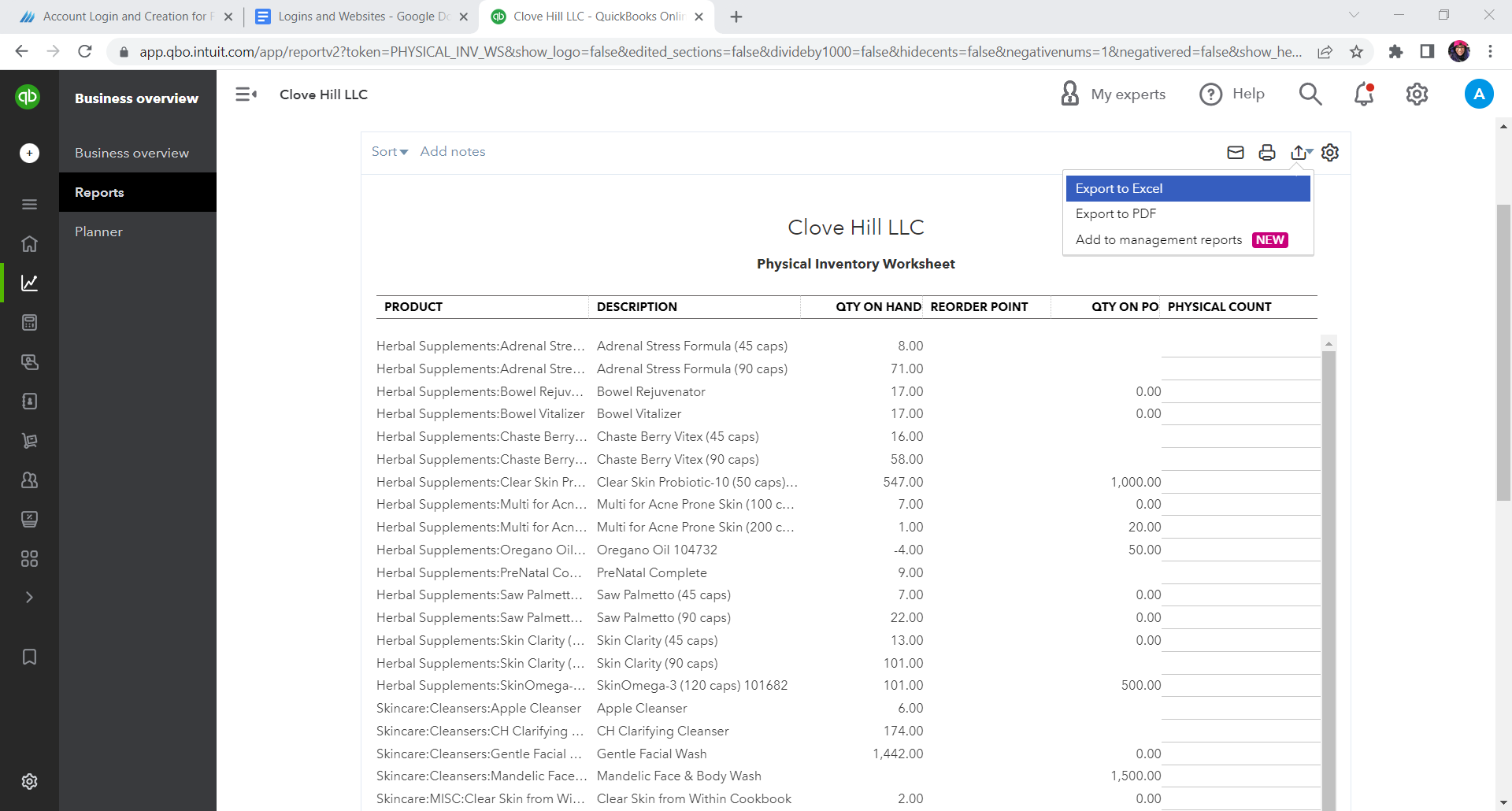The width and height of the screenshot is (1512, 811).
Task: Click Oregano Oil 104732 description
Action: 657,550
